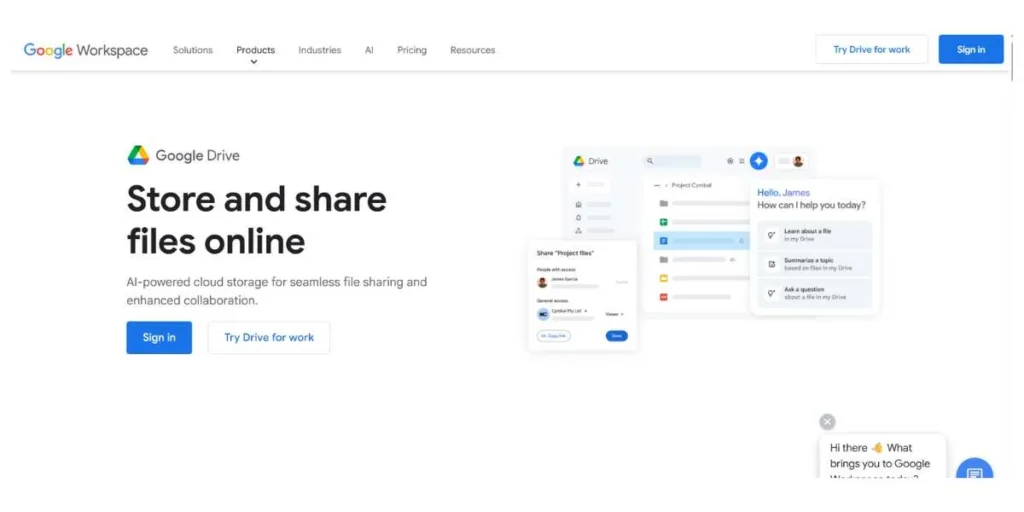
Task: Click the profile avatar in Drive preview header
Action: coord(797,161)
